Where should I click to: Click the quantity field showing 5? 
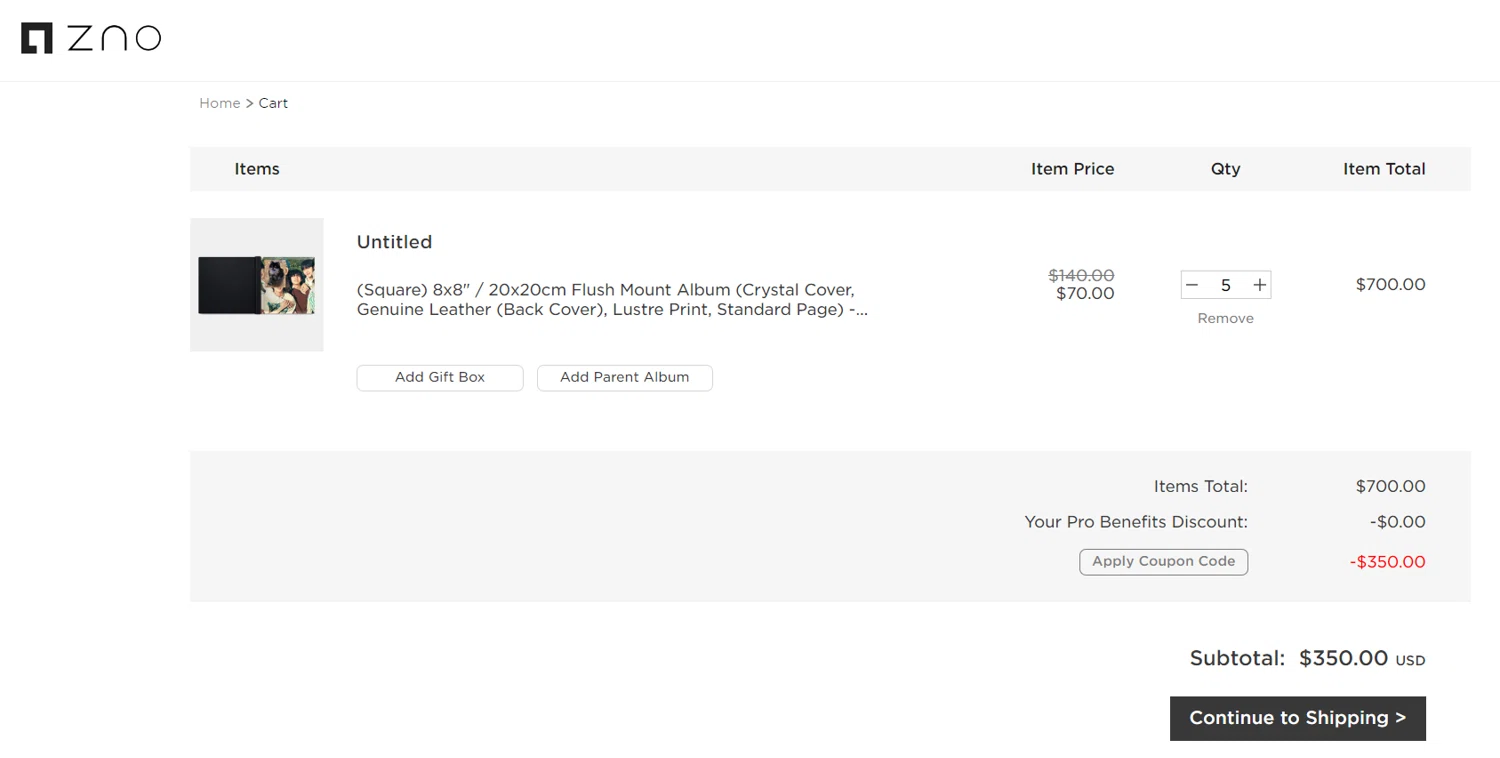click(x=1225, y=285)
